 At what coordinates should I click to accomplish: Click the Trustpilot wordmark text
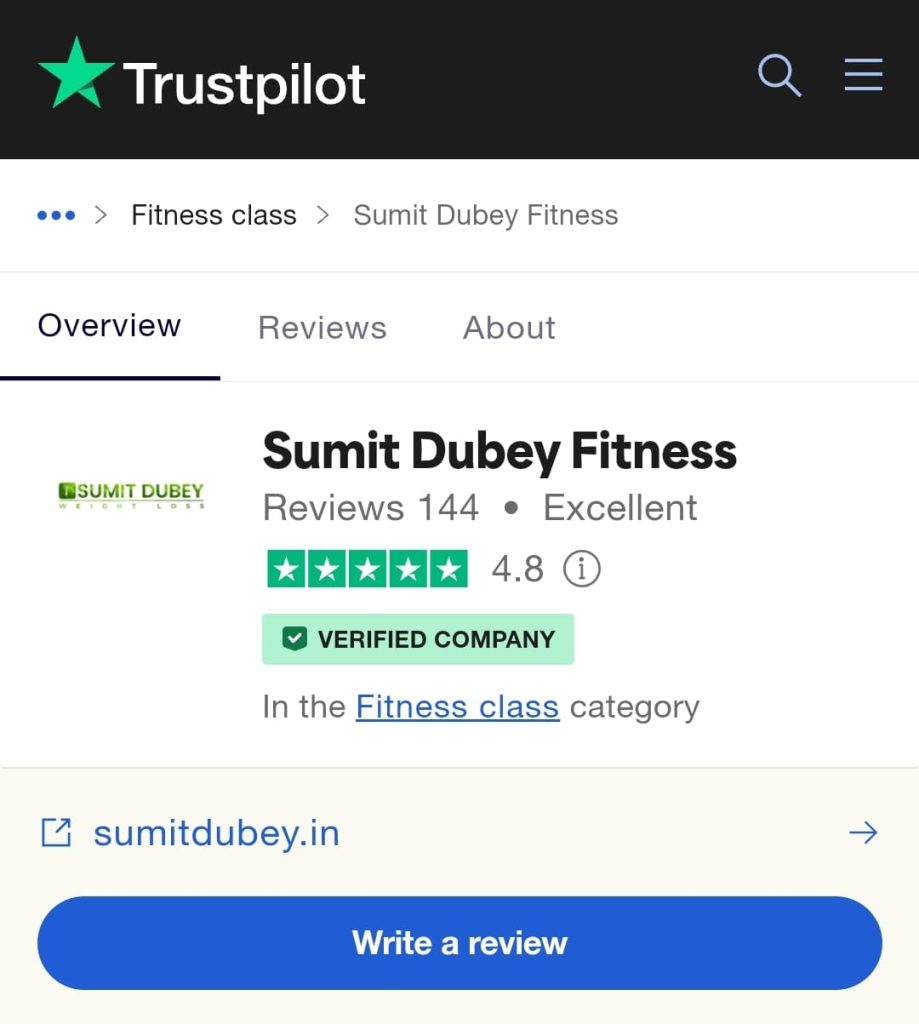click(244, 84)
